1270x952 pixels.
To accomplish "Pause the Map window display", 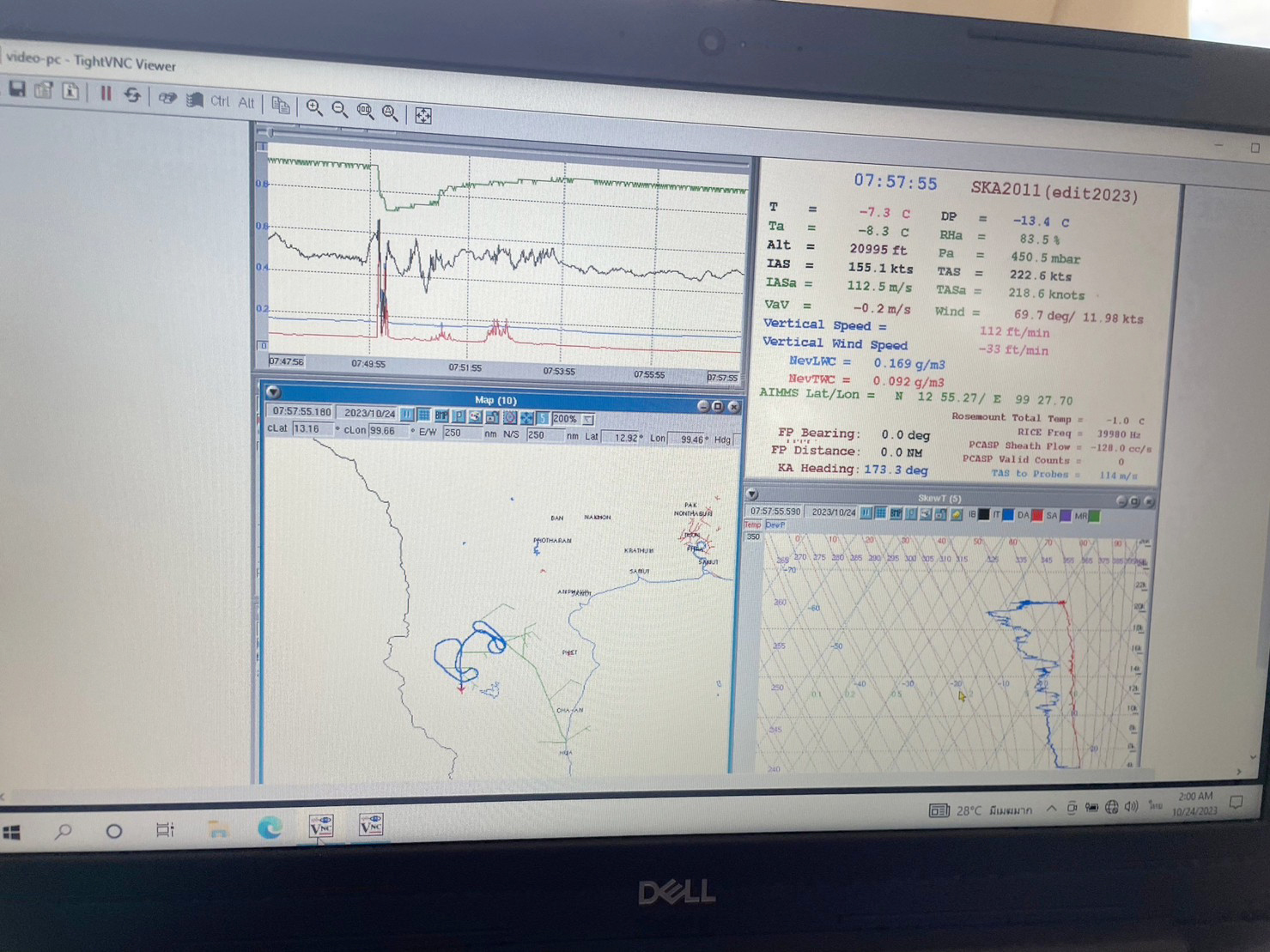I will [x=407, y=415].
